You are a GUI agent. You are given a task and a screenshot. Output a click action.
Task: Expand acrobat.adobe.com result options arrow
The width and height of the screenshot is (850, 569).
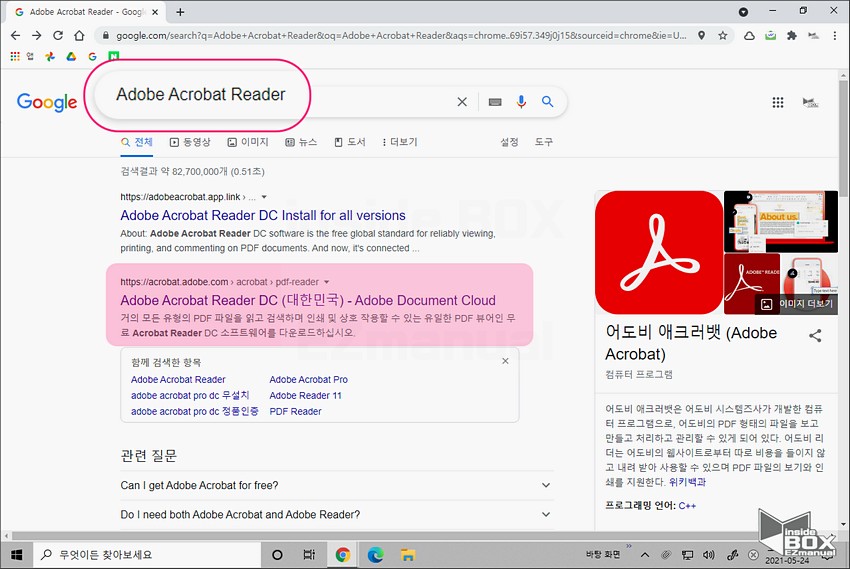pyautogui.click(x=326, y=282)
